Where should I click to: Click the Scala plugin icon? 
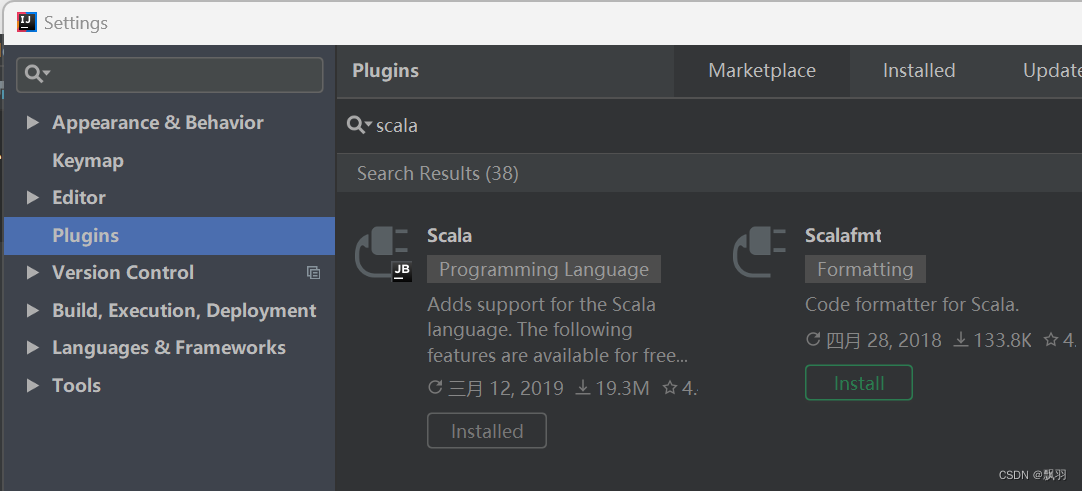coord(384,254)
